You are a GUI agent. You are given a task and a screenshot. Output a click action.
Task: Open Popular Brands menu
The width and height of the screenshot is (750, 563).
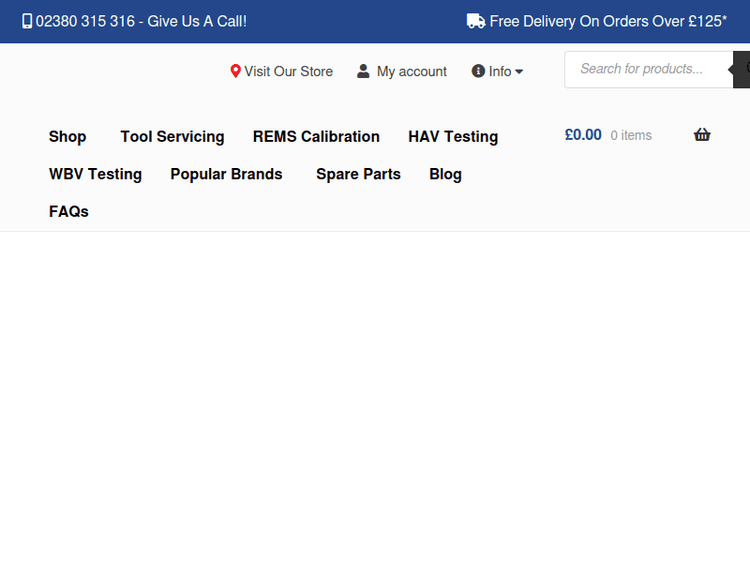(226, 174)
